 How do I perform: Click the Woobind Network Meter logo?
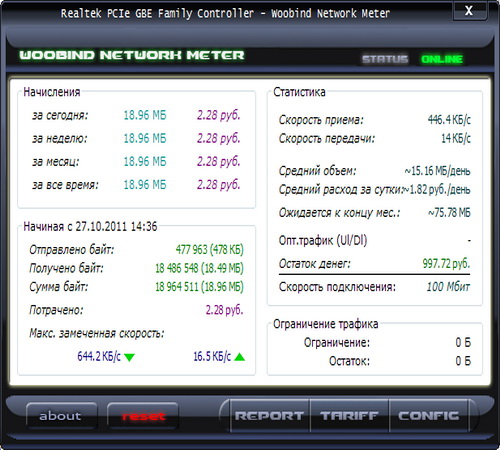(132, 55)
